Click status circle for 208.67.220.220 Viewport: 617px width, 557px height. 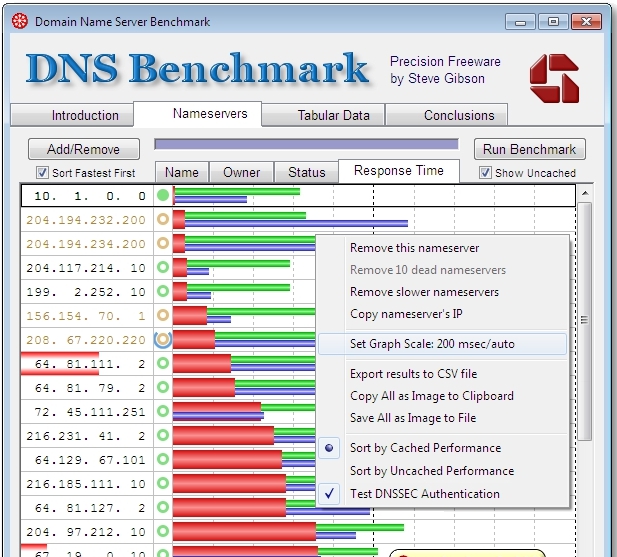[x=163, y=339]
